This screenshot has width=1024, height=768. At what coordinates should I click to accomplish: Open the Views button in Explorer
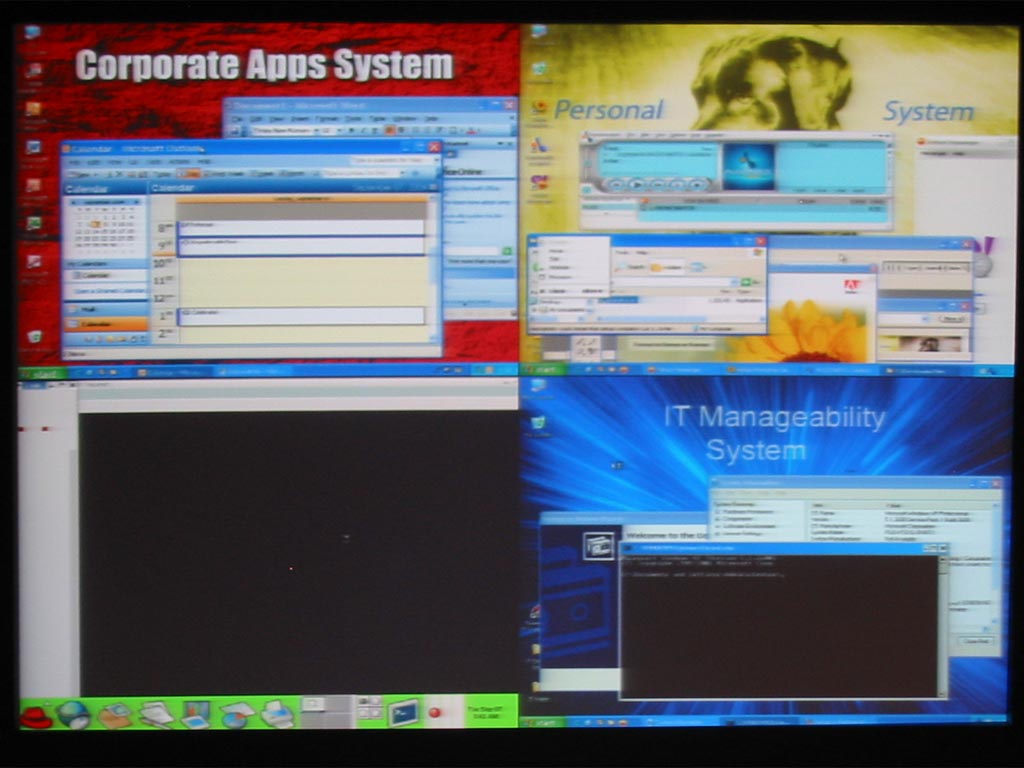tap(697, 267)
